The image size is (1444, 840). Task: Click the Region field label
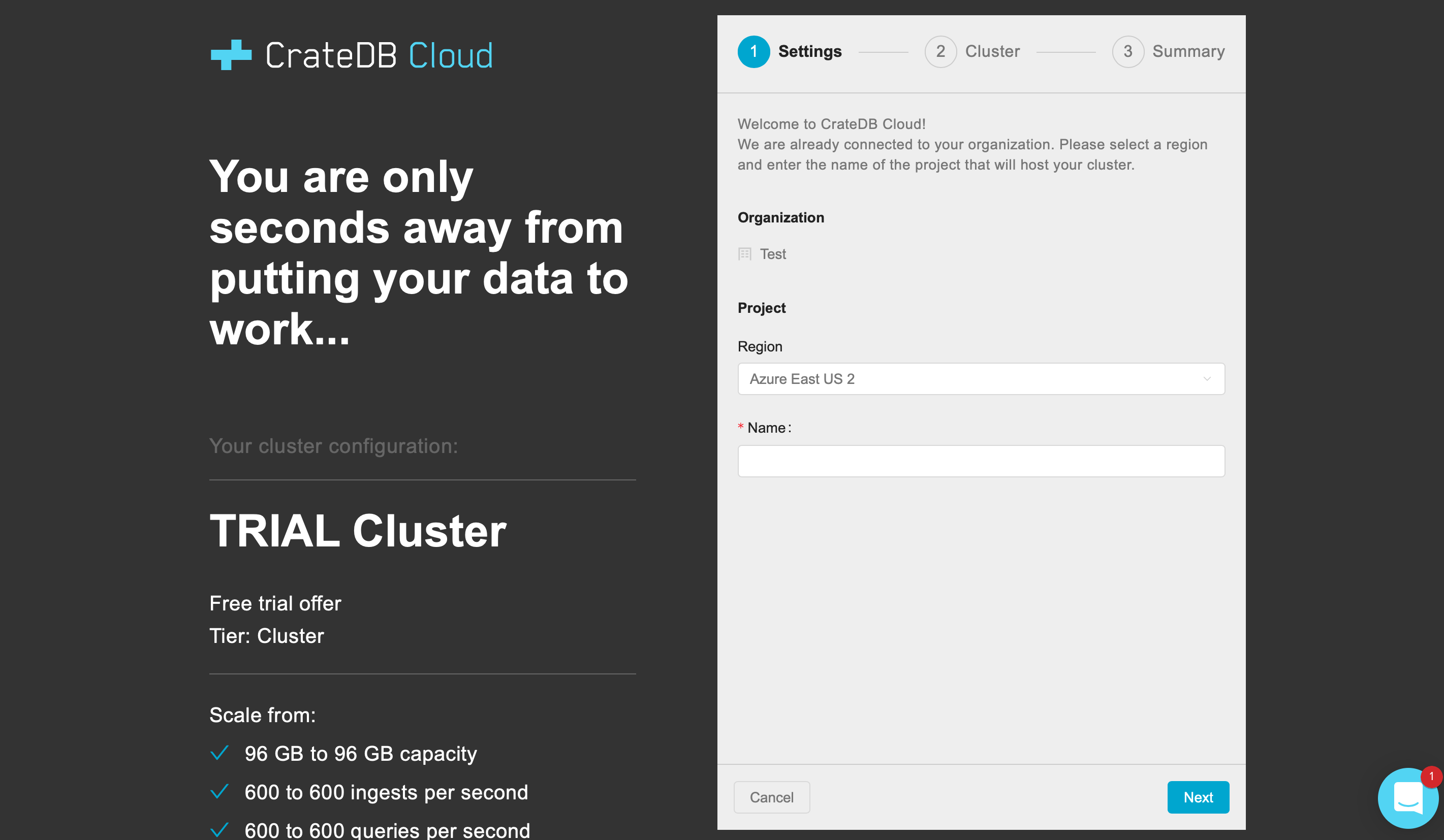[760, 346]
